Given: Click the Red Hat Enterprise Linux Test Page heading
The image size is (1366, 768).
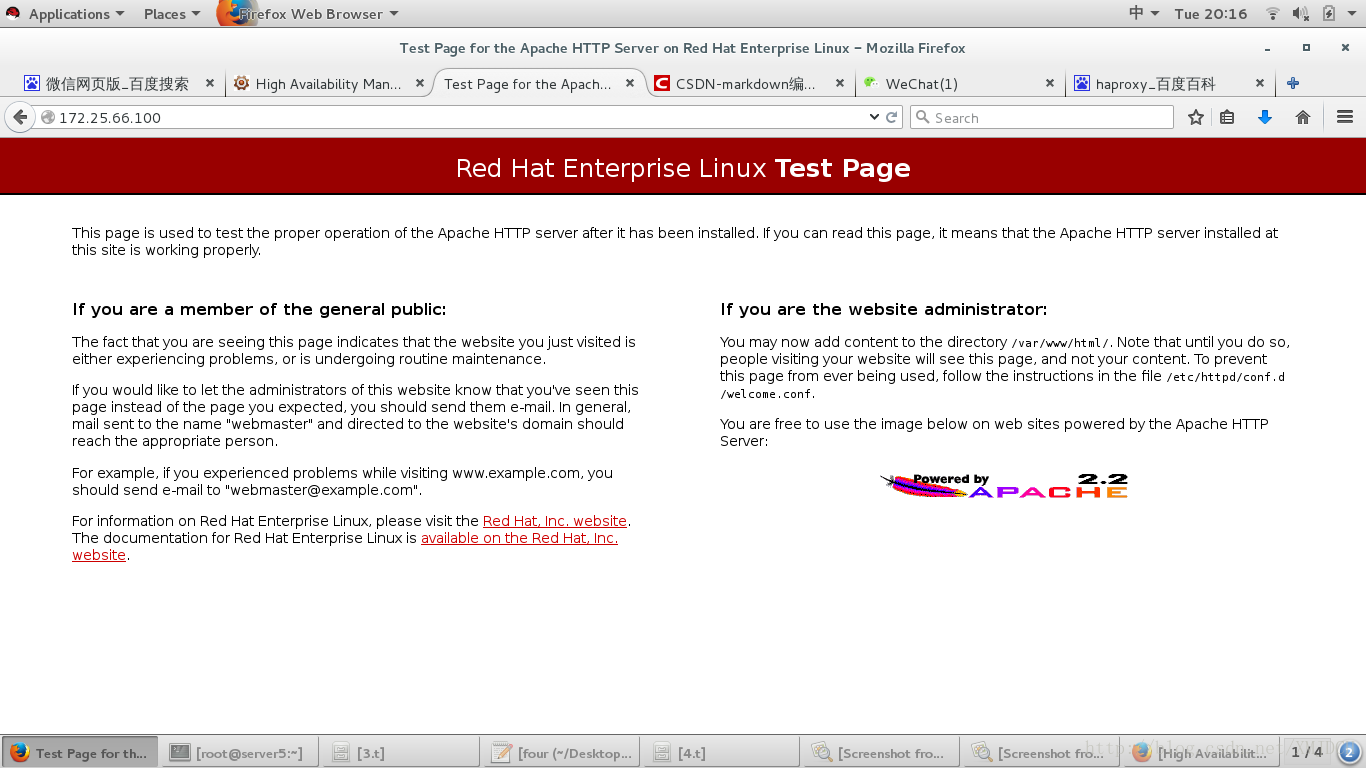Looking at the screenshot, I should point(683,168).
